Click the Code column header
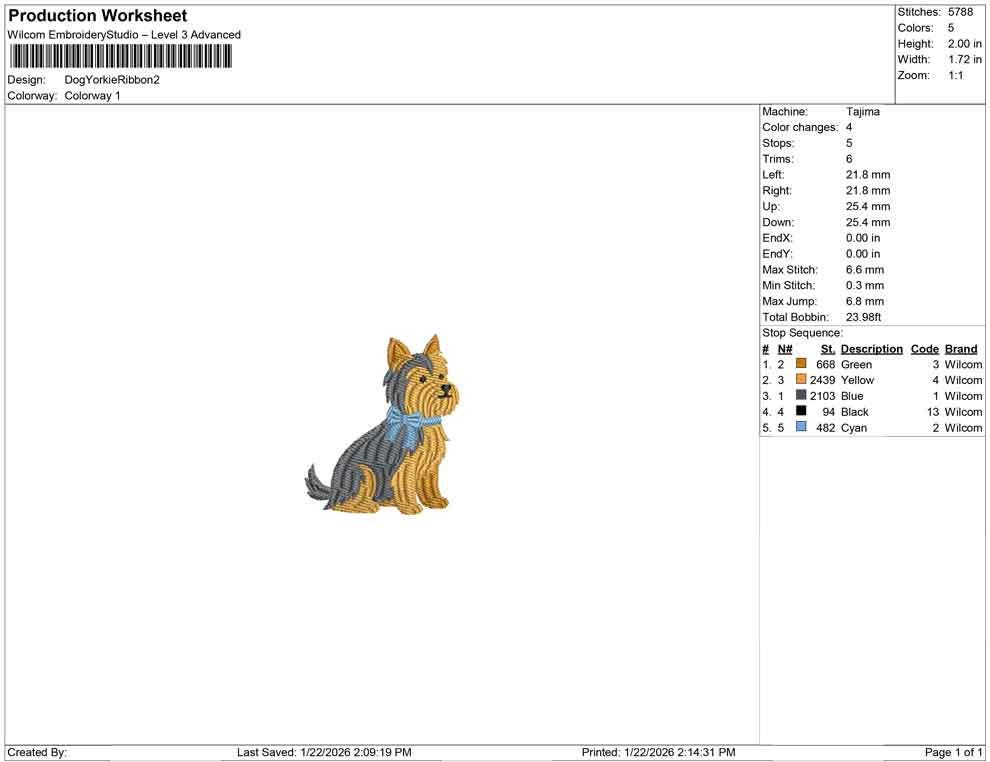The image size is (990, 762). [924, 348]
